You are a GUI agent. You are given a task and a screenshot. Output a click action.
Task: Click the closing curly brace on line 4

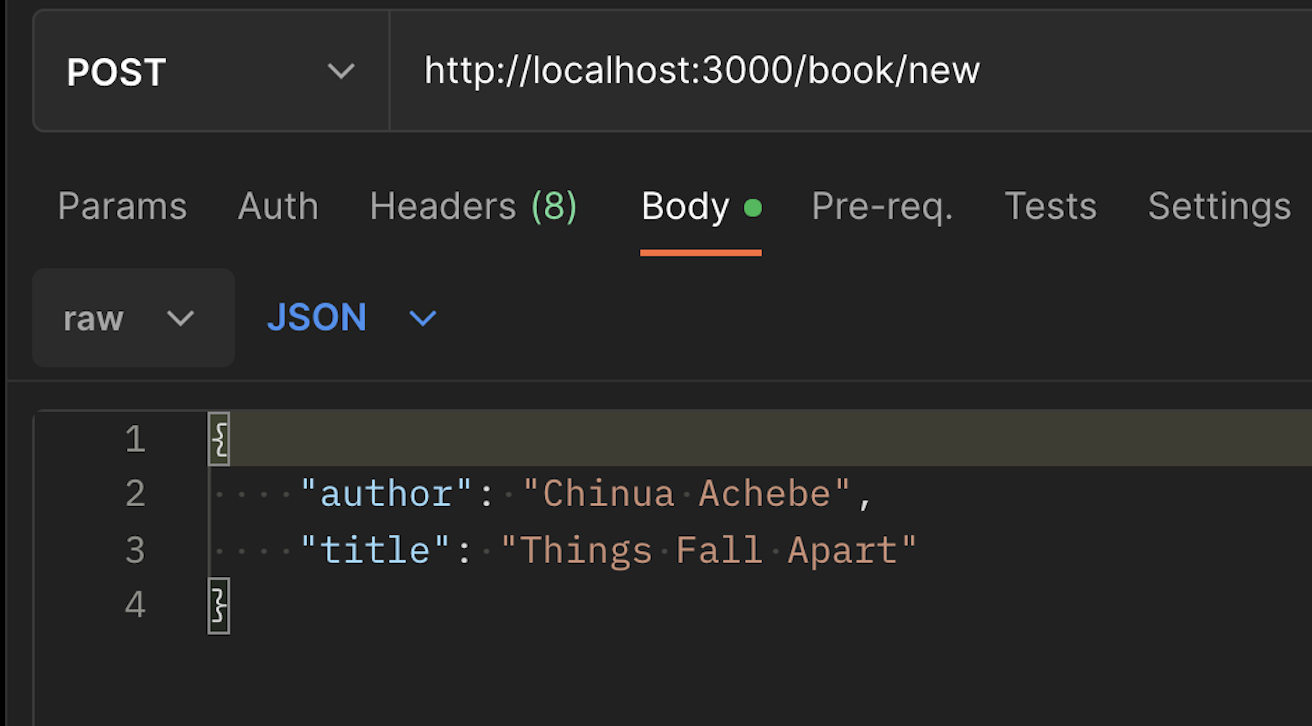(x=219, y=605)
